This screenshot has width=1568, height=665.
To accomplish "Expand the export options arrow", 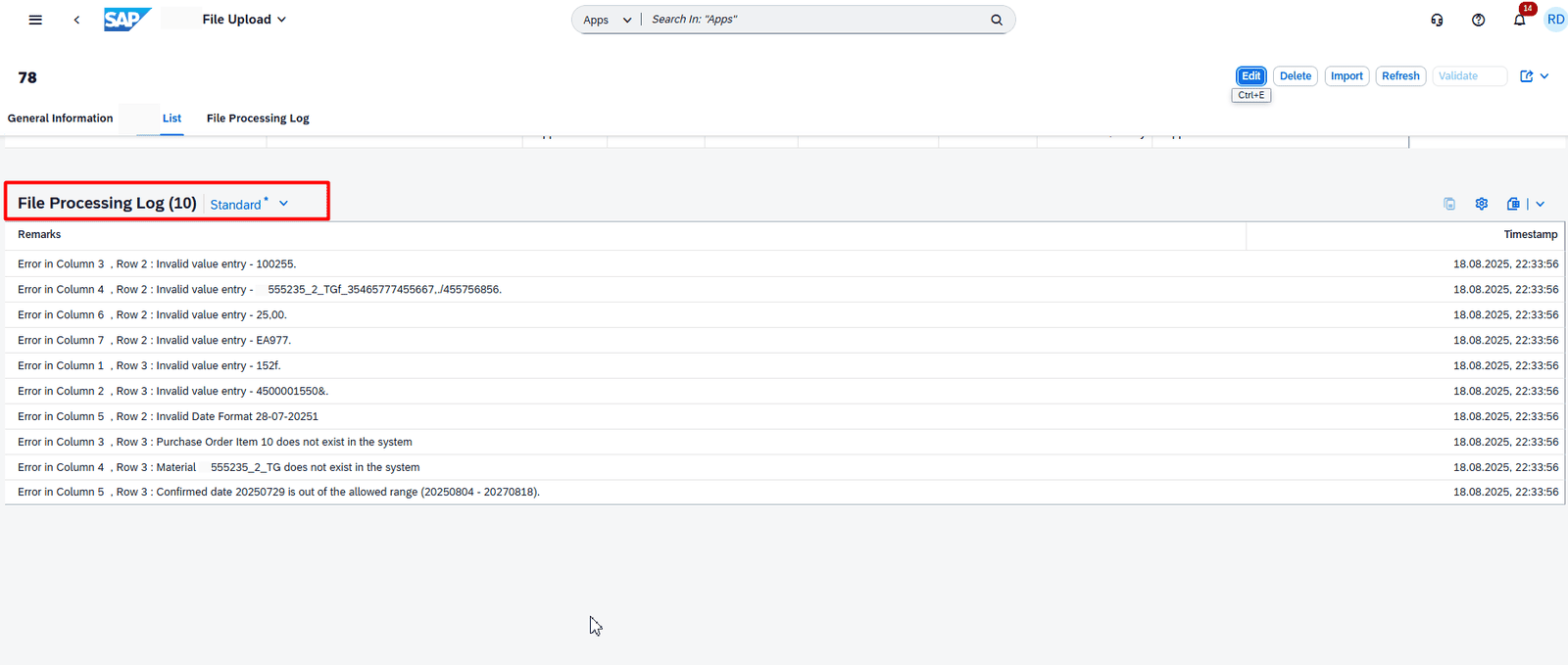I will coord(1541,204).
